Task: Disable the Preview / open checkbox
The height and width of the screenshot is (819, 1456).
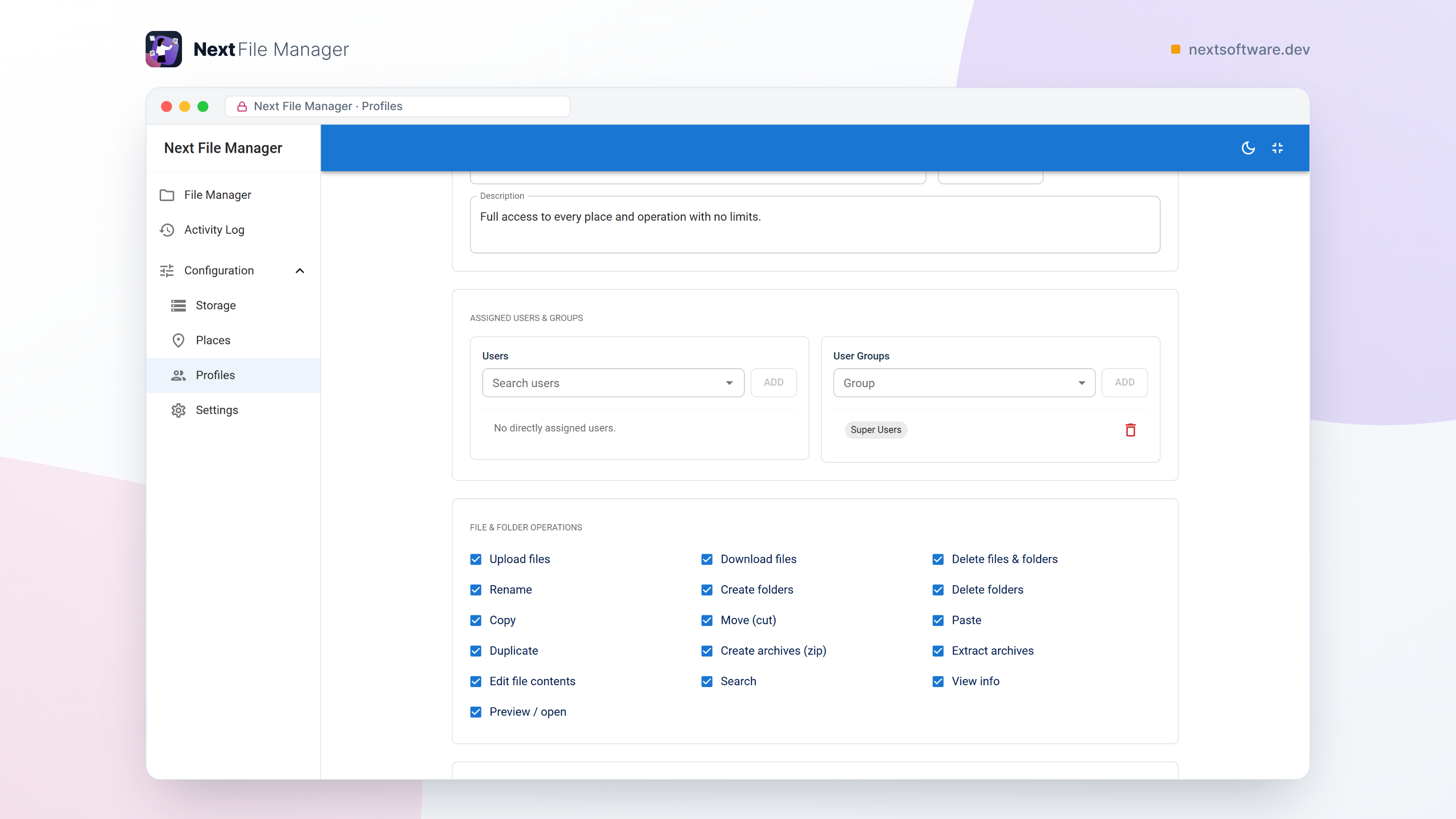Action: pos(476,712)
